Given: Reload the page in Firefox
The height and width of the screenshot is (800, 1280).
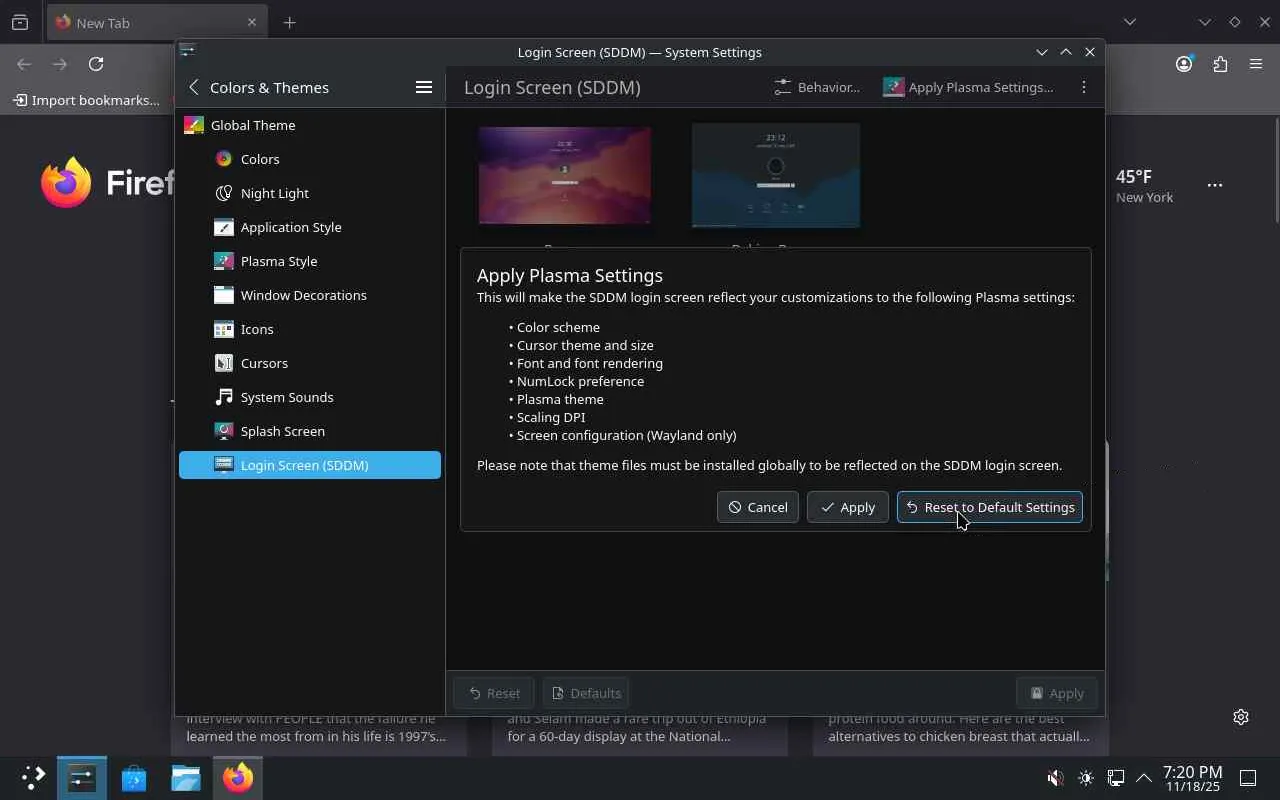Looking at the screenshot, I should click(96, 64).
